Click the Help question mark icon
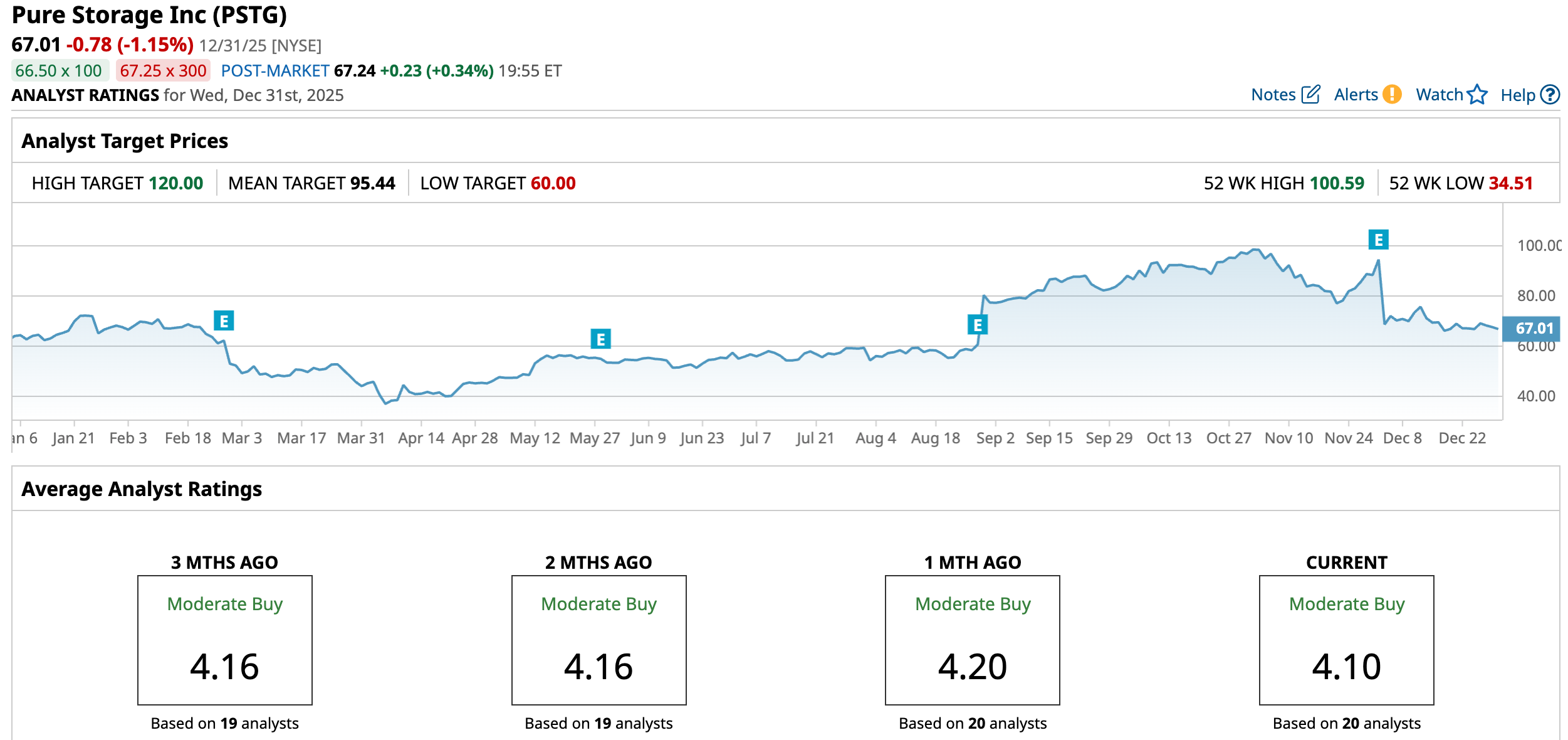 coord(1550,95)
